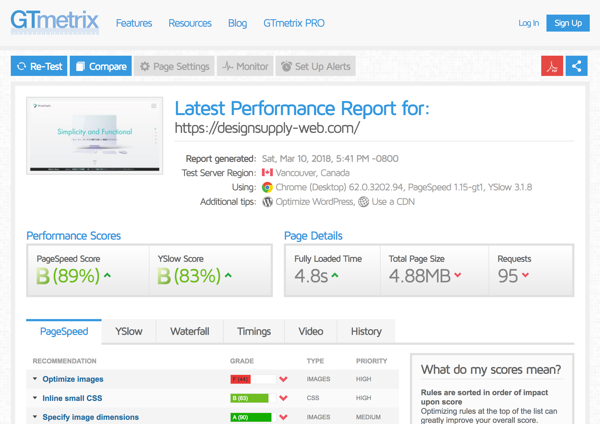Image resolution: width=600 pixels, height=424 pixels.
Task: Click the Log In link
Action: 528,23
